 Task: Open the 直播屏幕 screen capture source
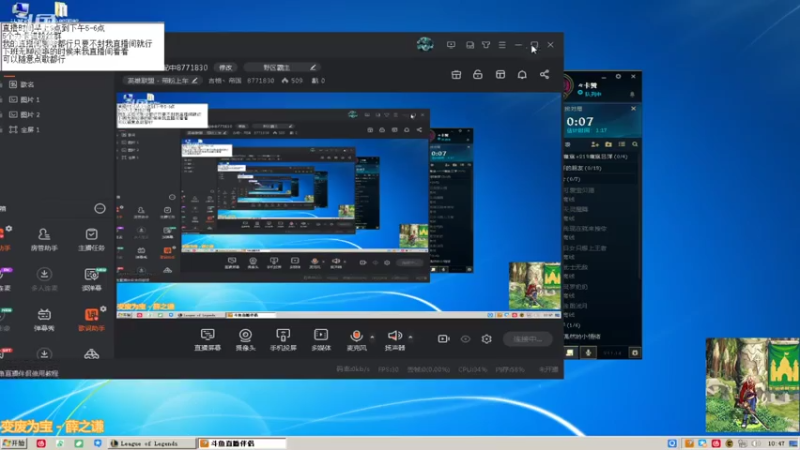coord(207,340)
